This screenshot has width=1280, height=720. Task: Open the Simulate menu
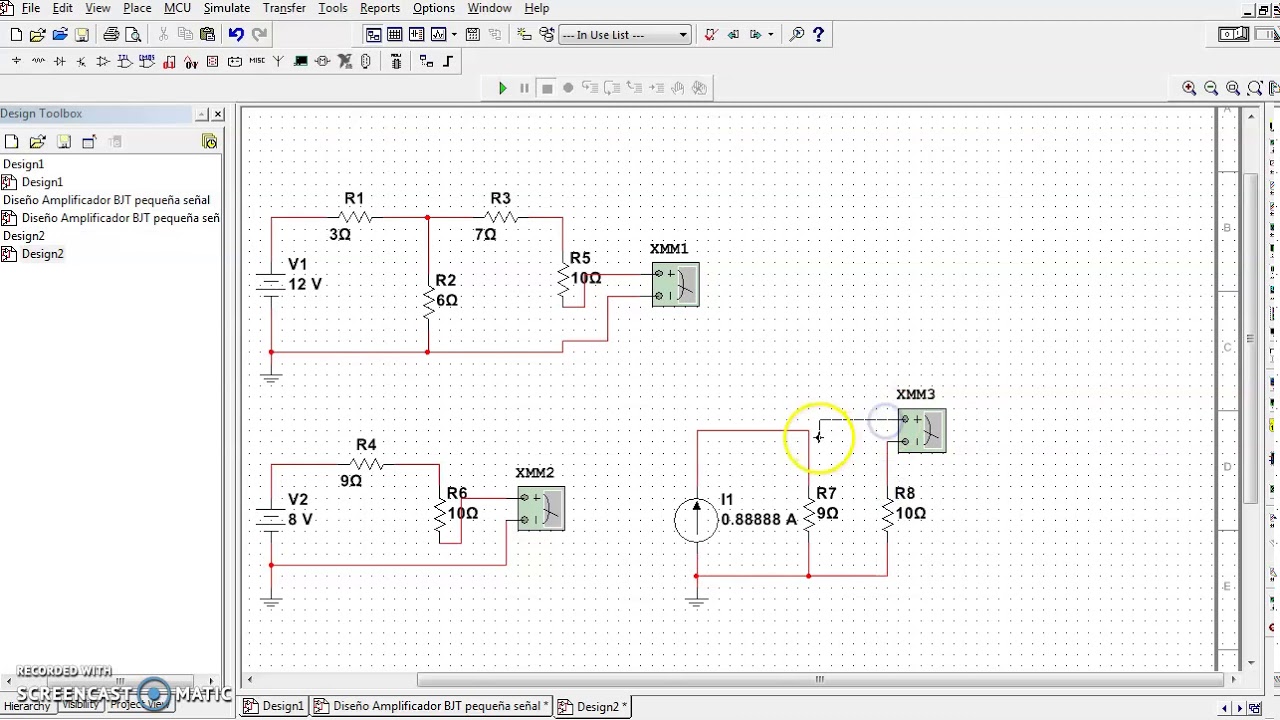point(227,8)
